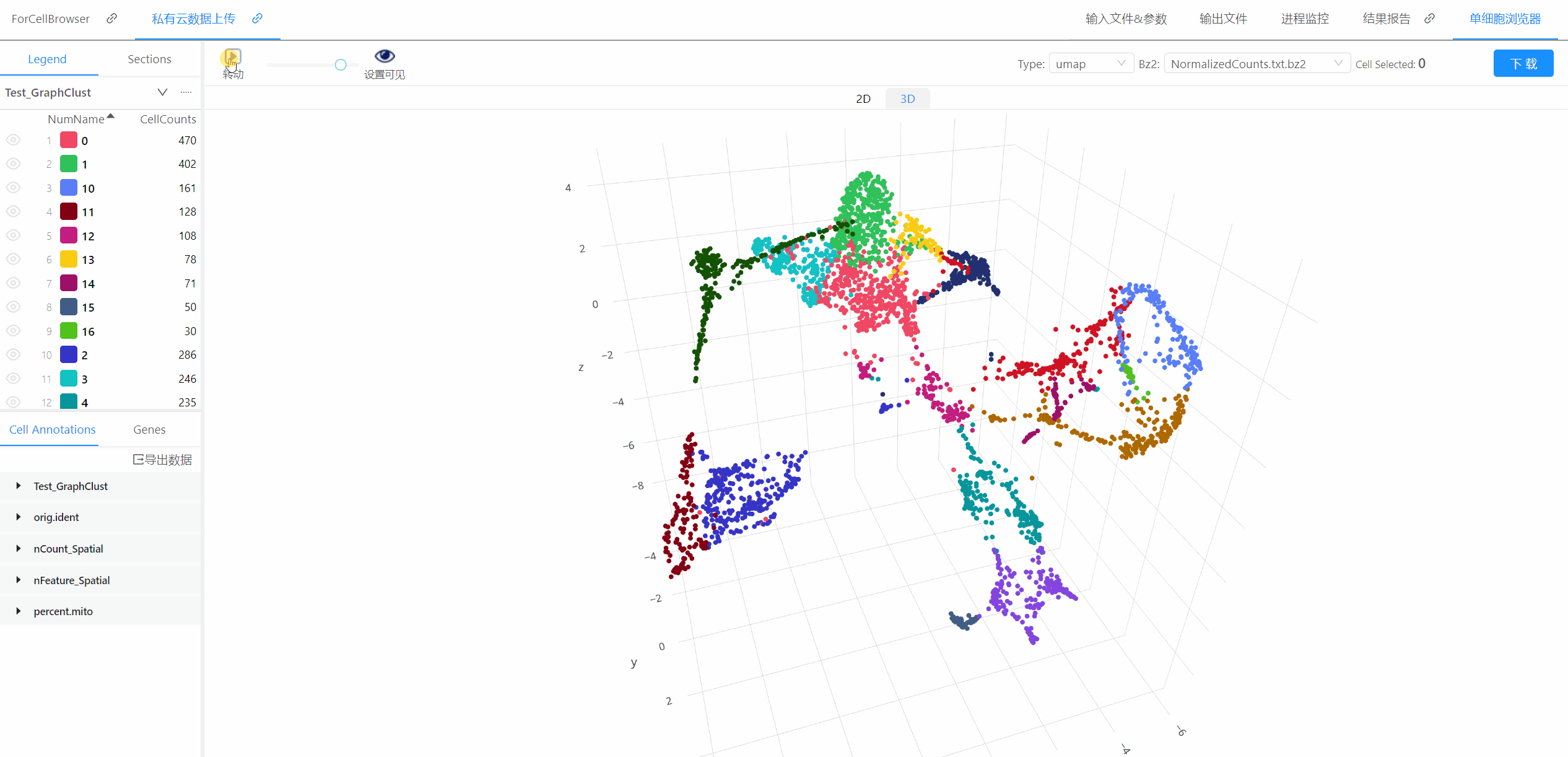1568x757 pixels.
Task: Click cluster 15 slate blue swatch
Action: point(69,307)
